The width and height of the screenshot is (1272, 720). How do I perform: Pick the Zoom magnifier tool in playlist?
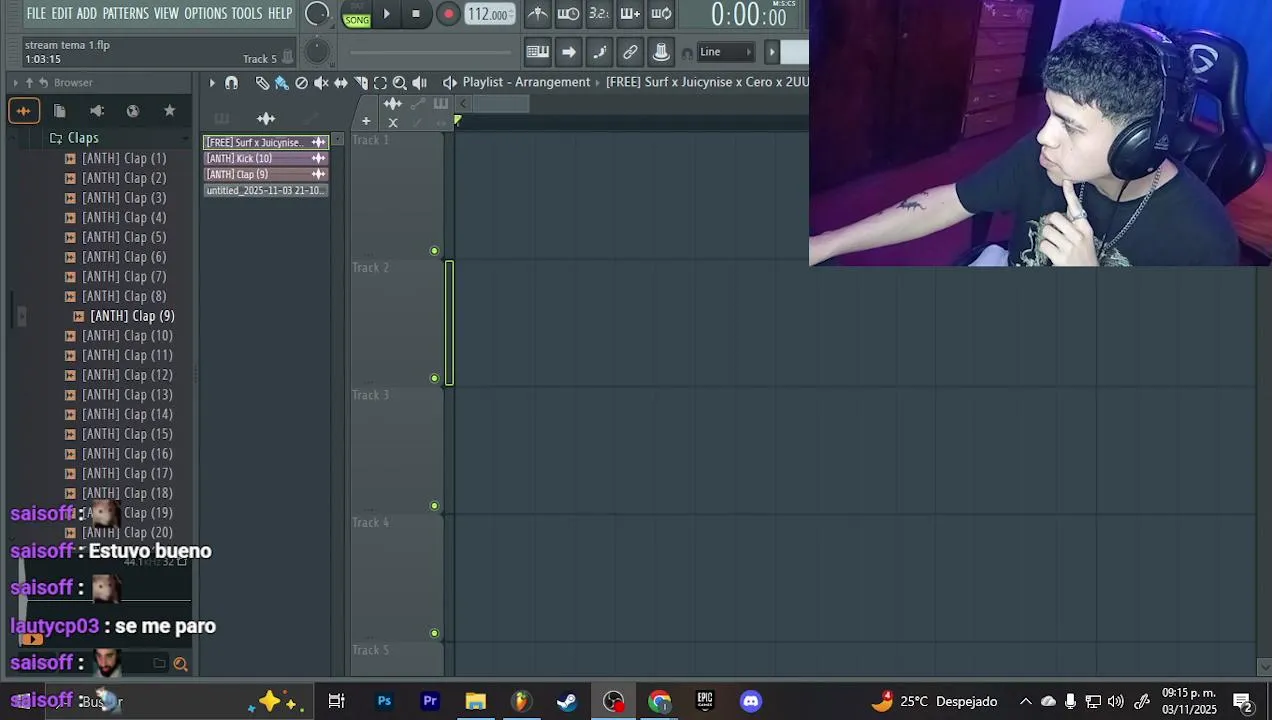click(x=399, y=83)
